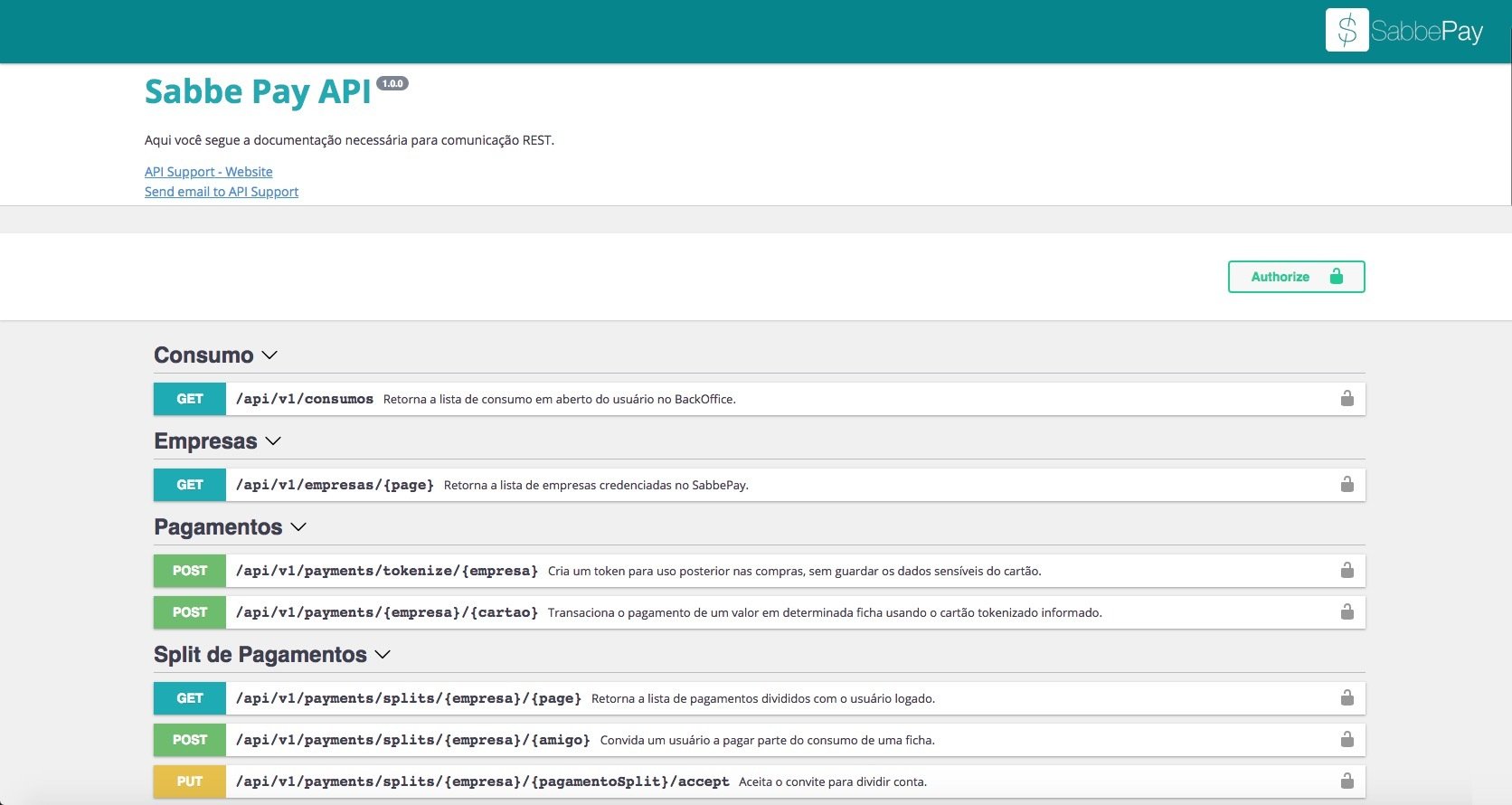Viewport: 1512px width, 805px height.
Task: Click the Split de Pagamentos section heading
Action: pos(260,654)
